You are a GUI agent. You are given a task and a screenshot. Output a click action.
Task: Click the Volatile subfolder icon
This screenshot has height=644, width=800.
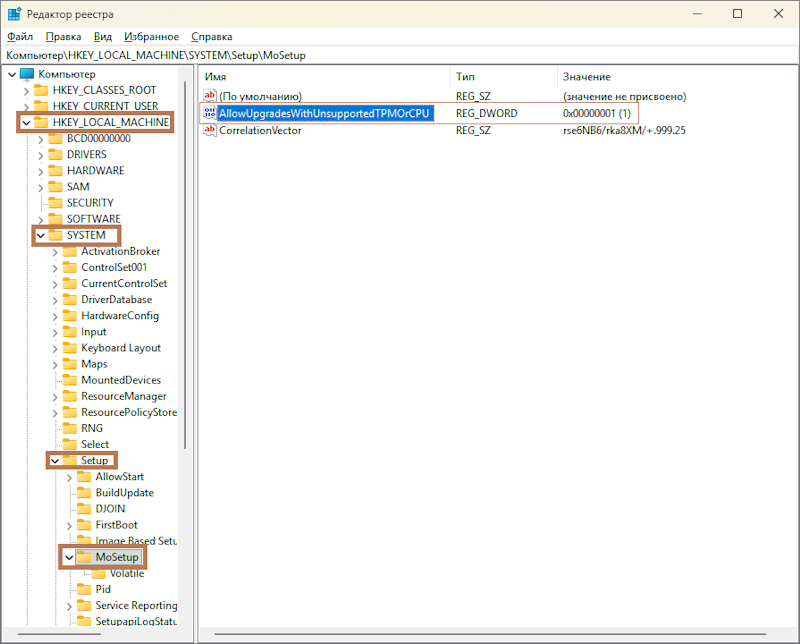98,573
